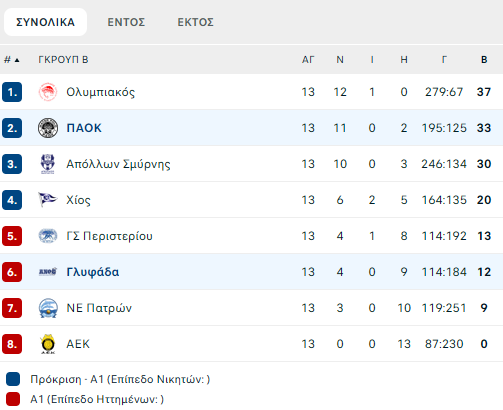Click the Γλυφάδα team logo
503x410 pixels.
pos(48,272)
